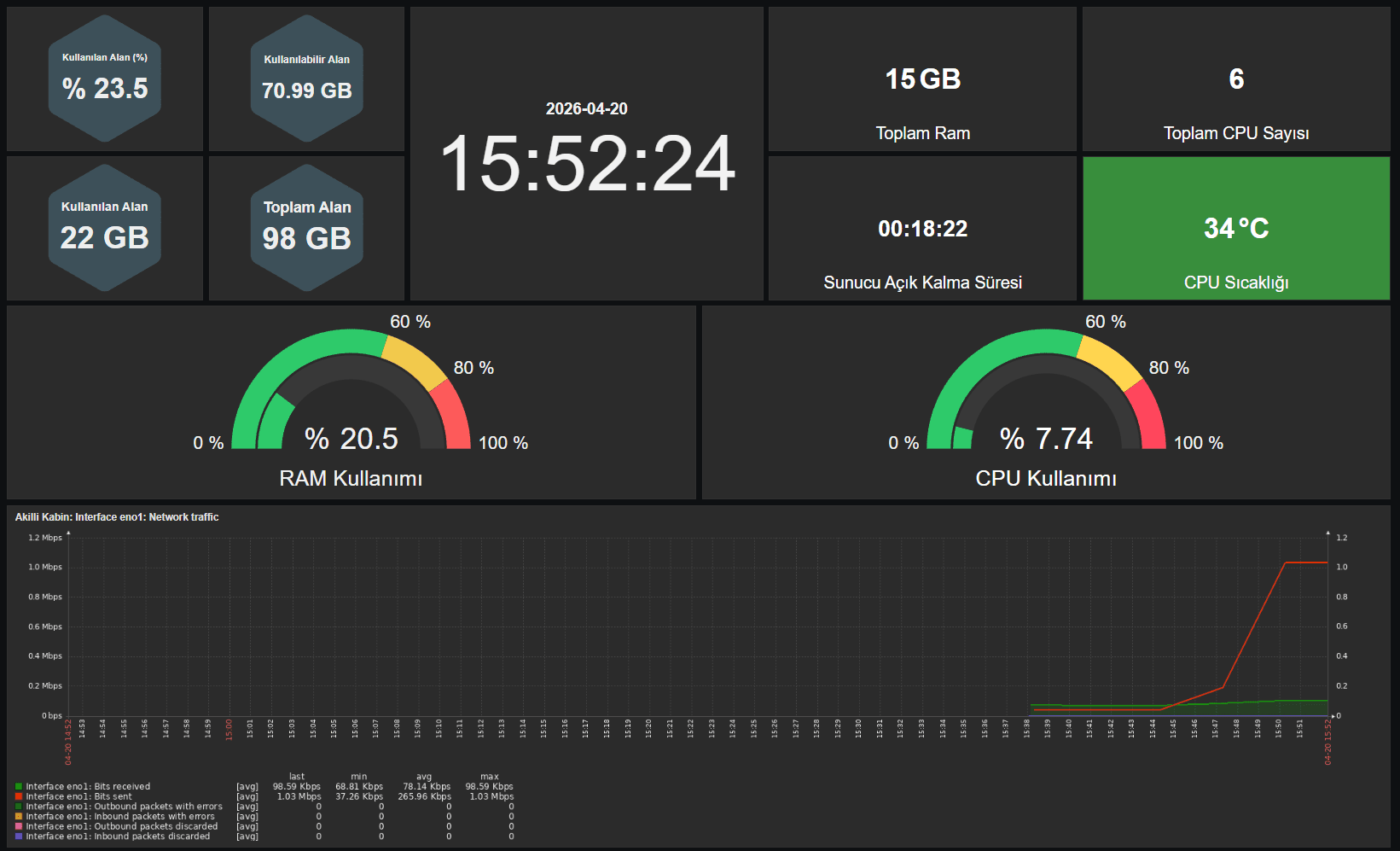
Task: Select the 15 GB total RAM value
Action: [x=923, y=79]
